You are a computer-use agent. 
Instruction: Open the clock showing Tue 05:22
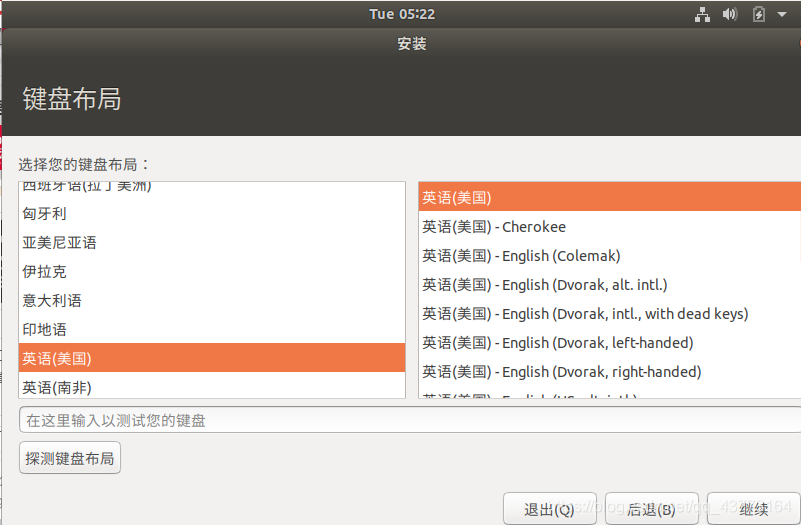click(402, 14)
